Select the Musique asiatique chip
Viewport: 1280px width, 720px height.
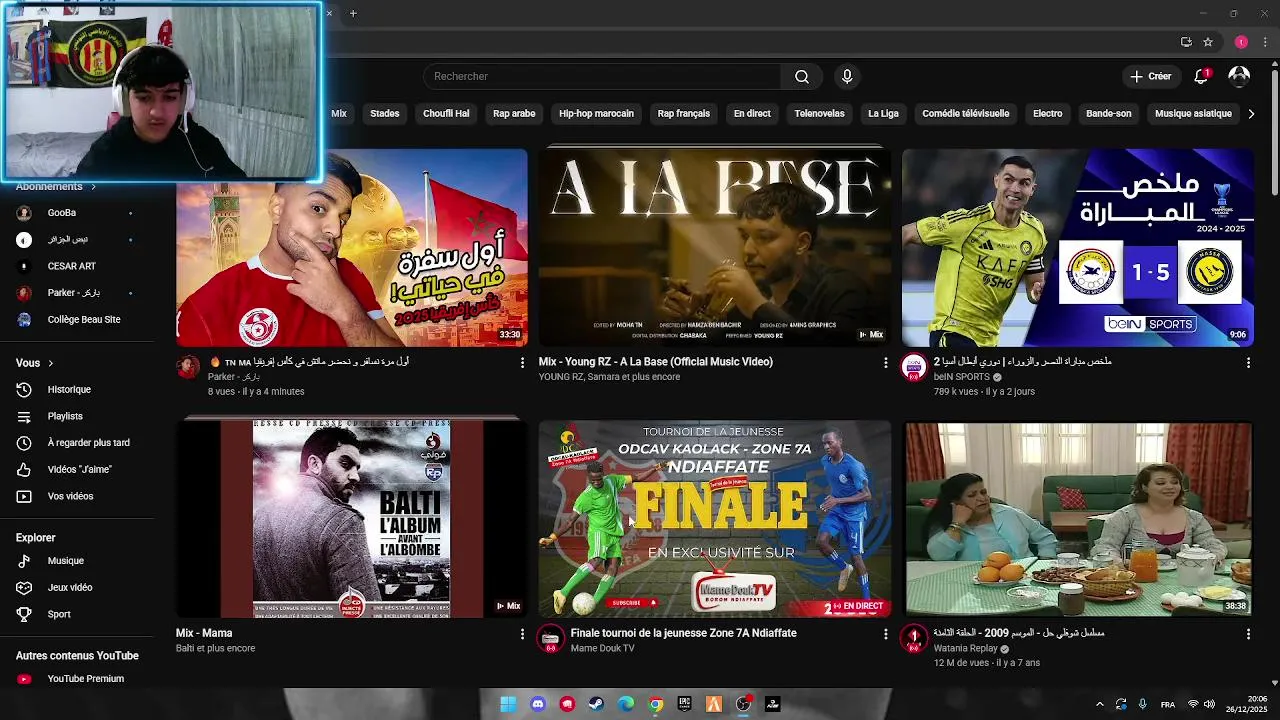pos(1193,114)
